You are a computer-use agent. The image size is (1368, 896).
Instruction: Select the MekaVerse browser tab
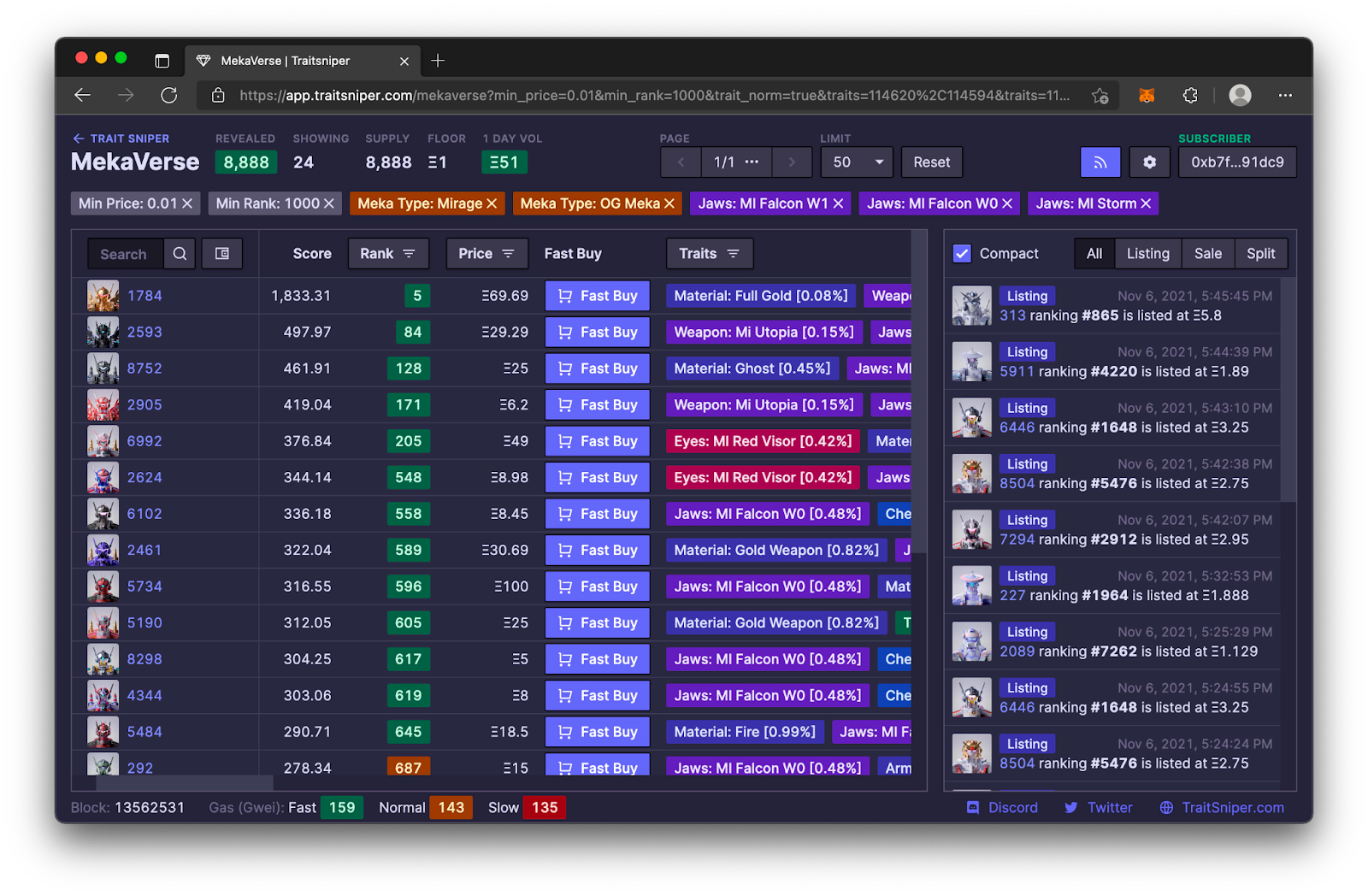click(x=303, y=61)
